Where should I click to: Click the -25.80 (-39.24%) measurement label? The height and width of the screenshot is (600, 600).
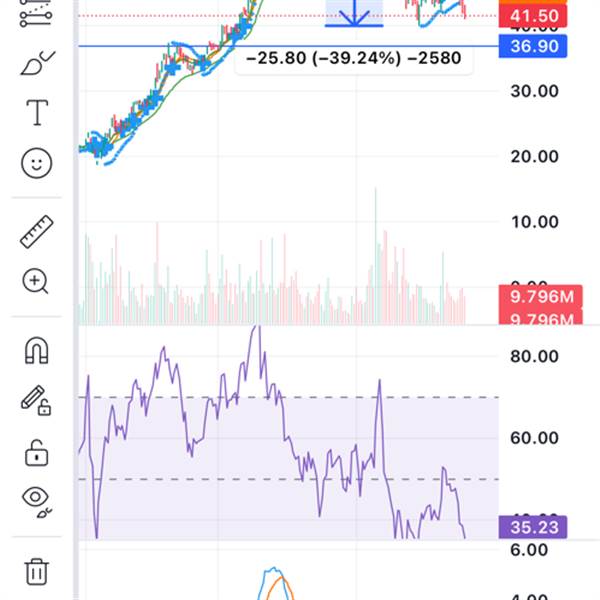(354, 58)
